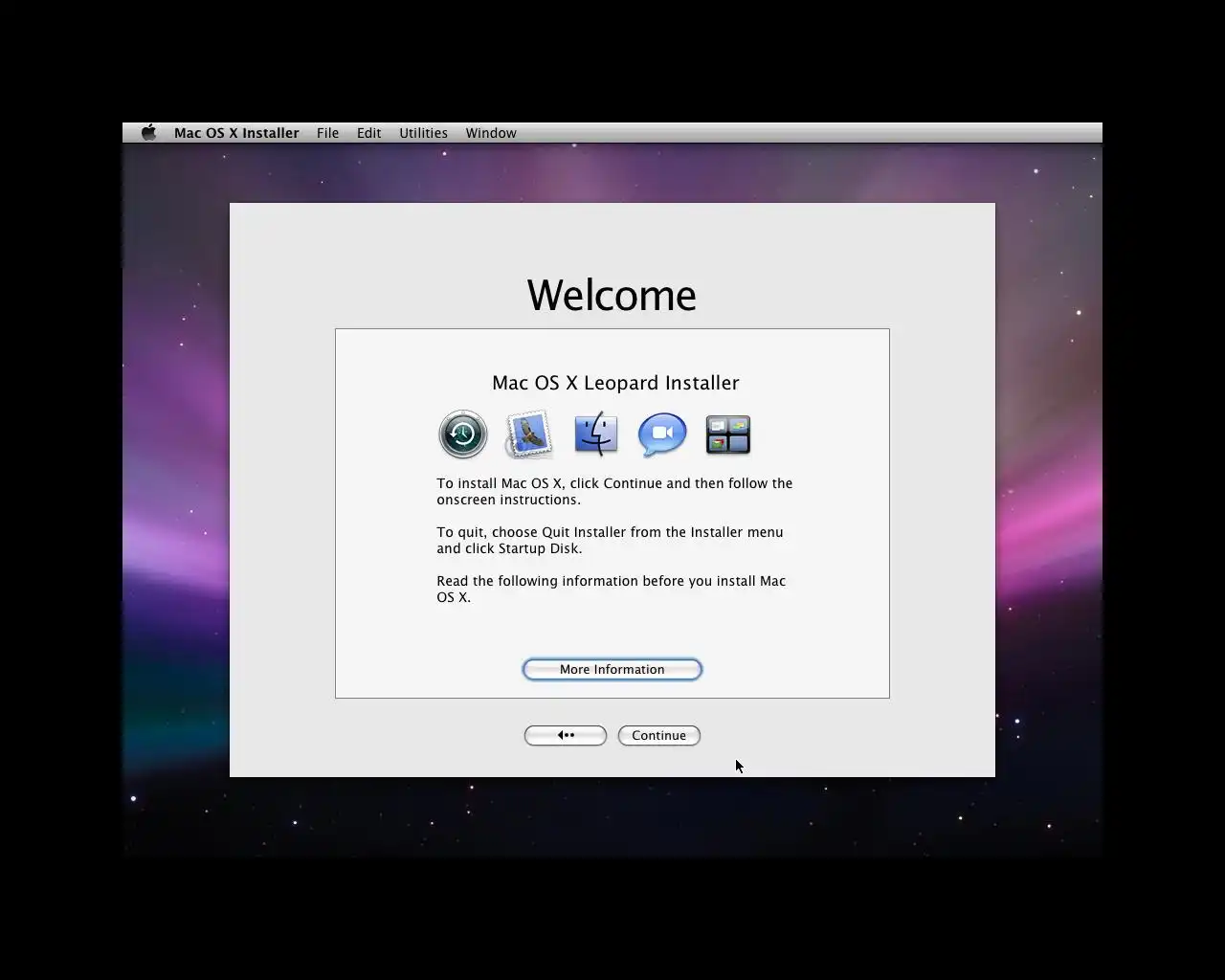The image size is (1225, 980).
Task: Click Continue to proceed with installation
Action: point(659,735)
